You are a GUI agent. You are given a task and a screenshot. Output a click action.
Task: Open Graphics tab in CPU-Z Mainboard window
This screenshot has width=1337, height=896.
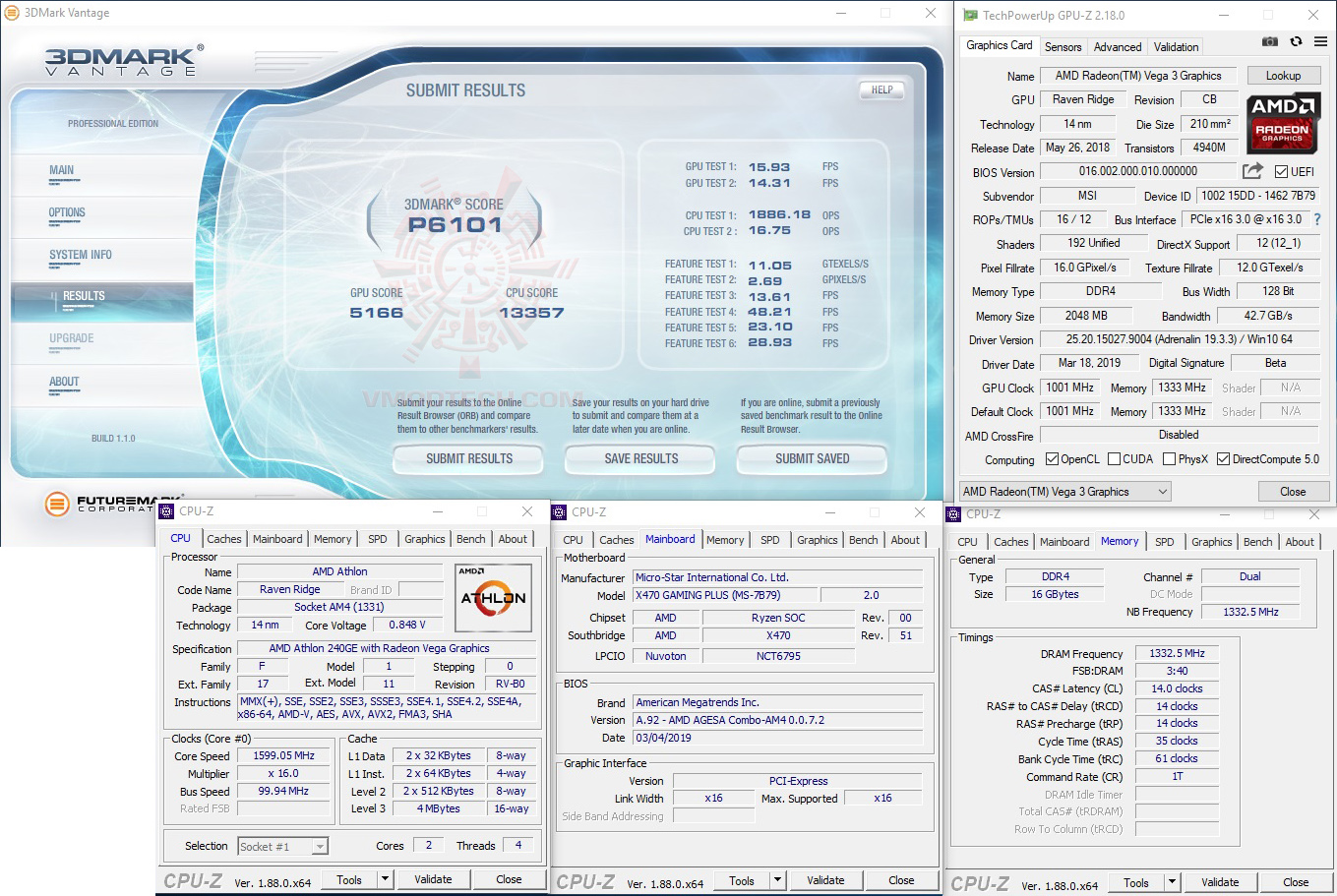click(x=818, y=540)
